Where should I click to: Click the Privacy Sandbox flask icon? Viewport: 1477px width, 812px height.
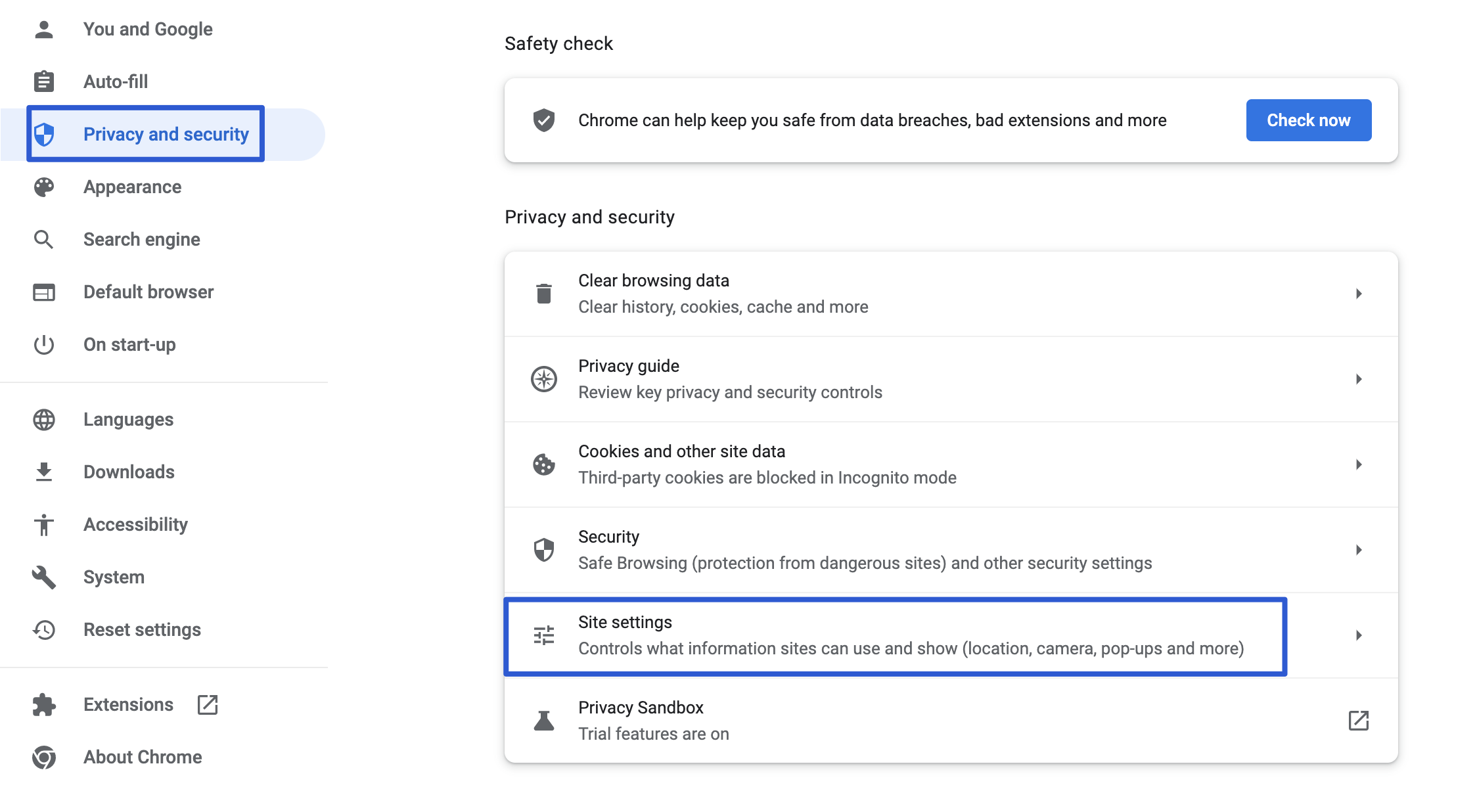pyautogui.click(x=544, y=721)
